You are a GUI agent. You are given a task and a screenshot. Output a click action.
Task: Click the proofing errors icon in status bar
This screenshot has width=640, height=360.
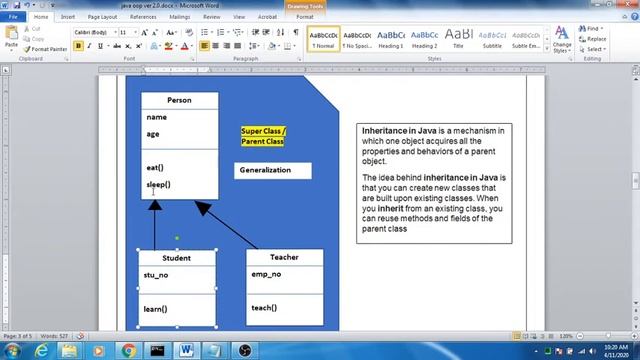point(80,336)
